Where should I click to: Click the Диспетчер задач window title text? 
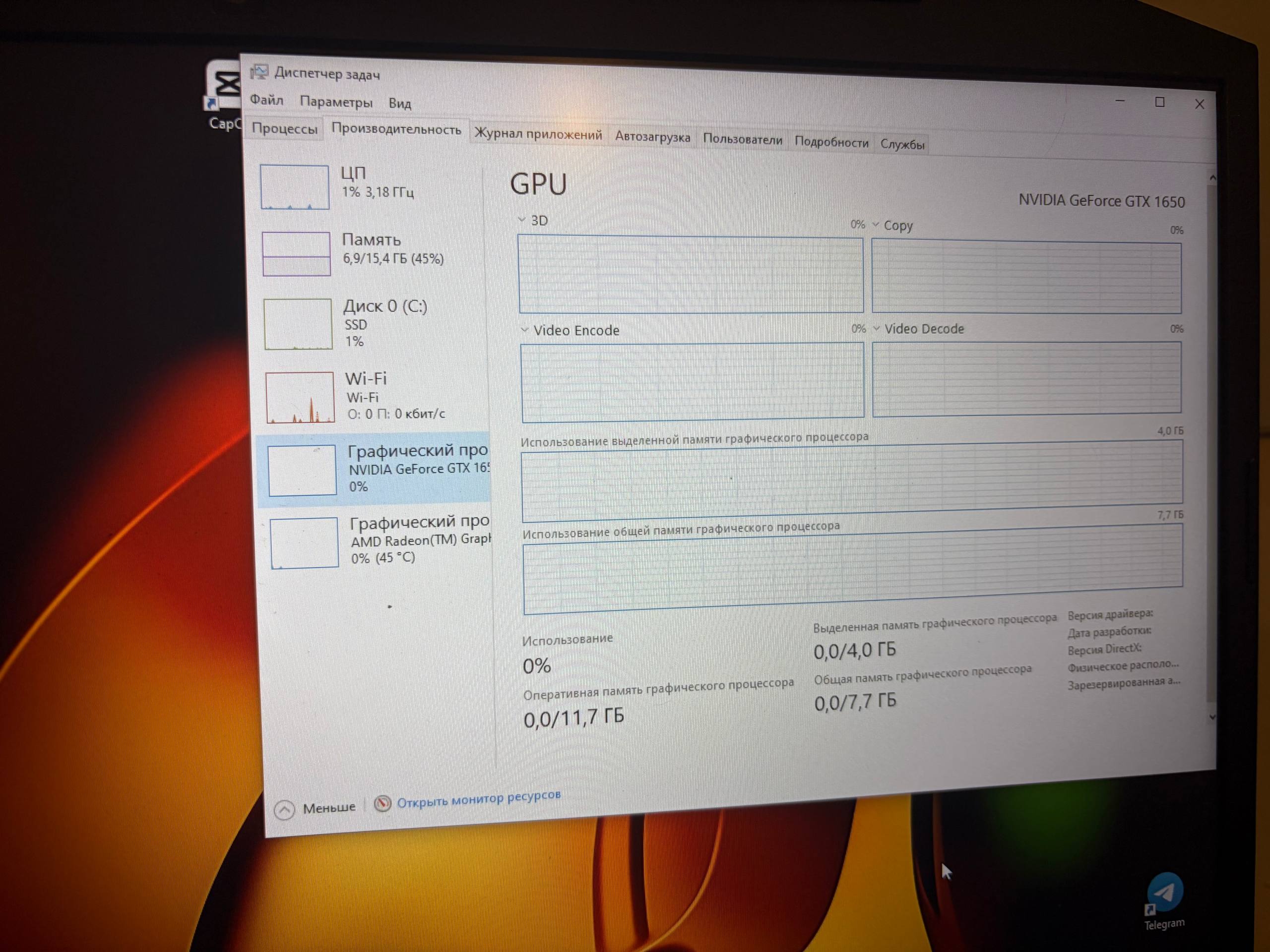point(327,73)
